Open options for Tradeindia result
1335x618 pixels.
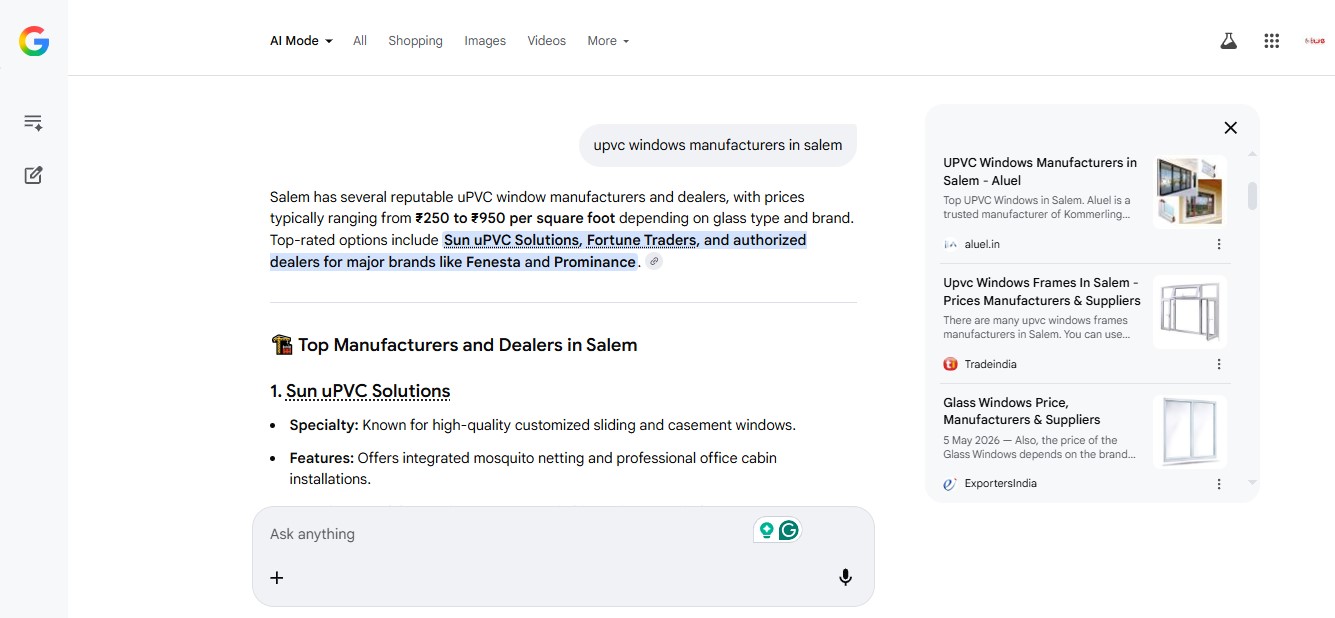[x=1219, y=364]
